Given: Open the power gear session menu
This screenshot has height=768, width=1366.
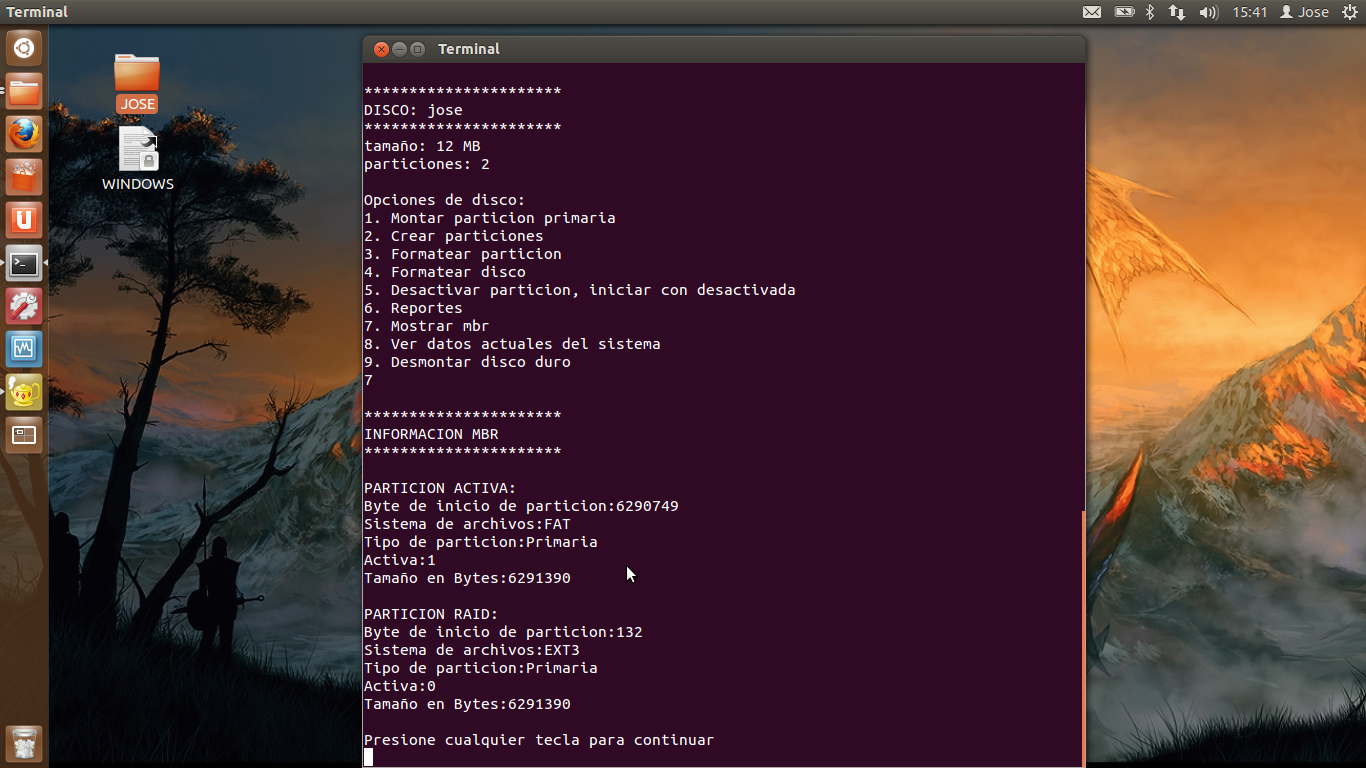Looking at the screenshot, I should pos(1349,12).
